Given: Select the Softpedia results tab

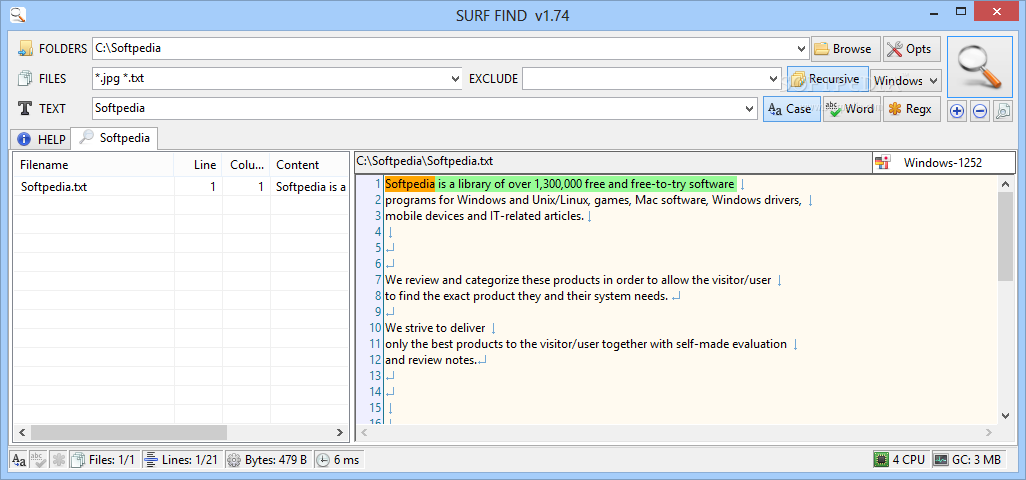Looking at the screenshot, I should point(115,138).
